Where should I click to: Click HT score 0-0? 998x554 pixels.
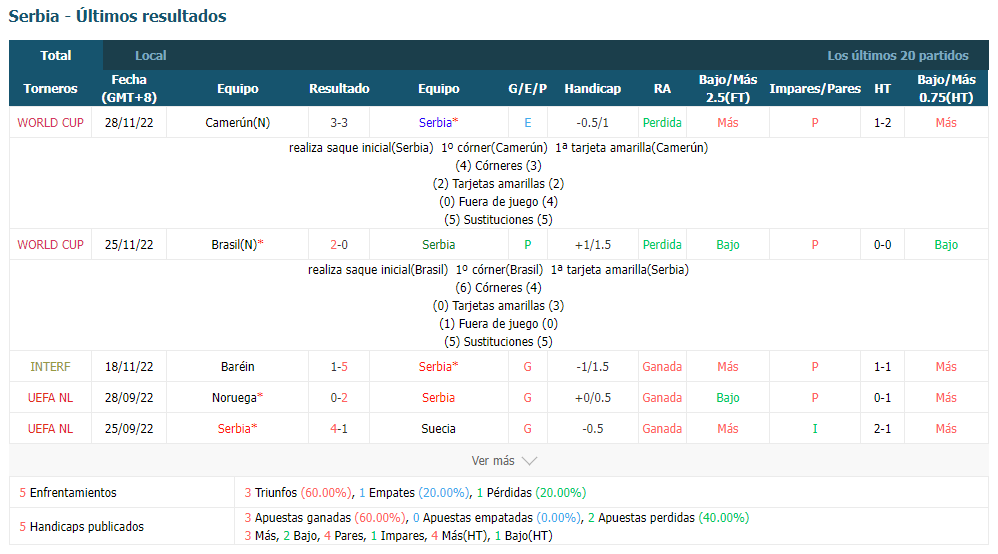pyautogui.click(x=882, y=245)
